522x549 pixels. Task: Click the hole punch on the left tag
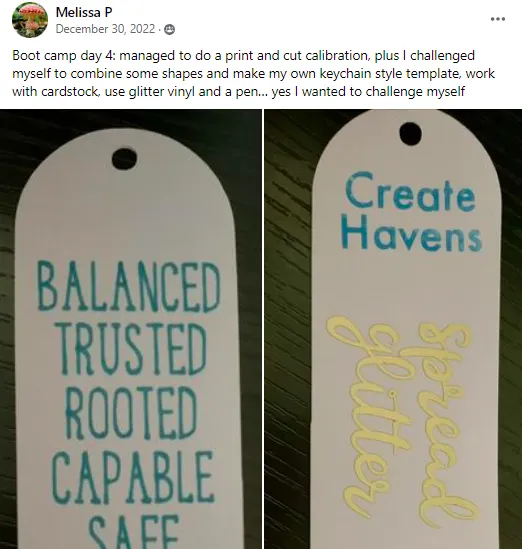pyautogui.click(x=124, y=159)
